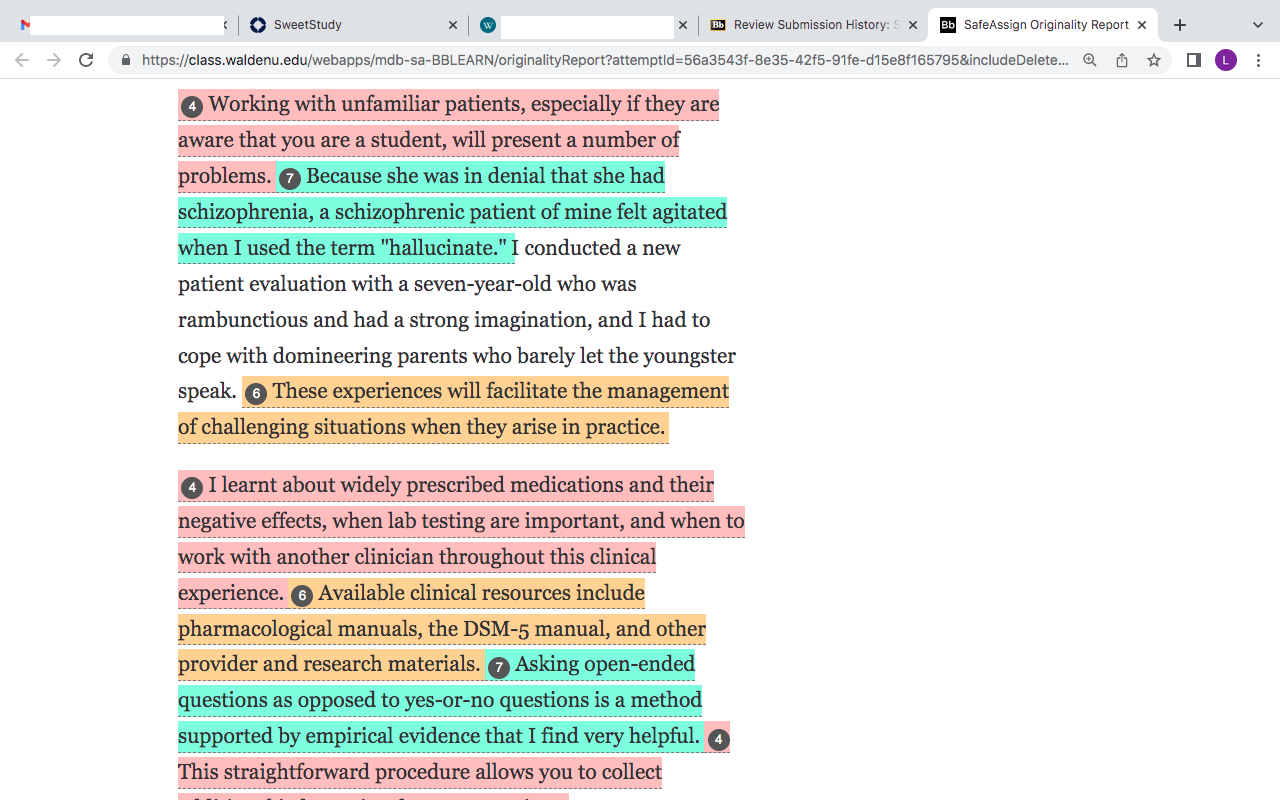Select the SafeAssign Originality Report tab
Screen dimensions: 1280x800
[1042, 25]
